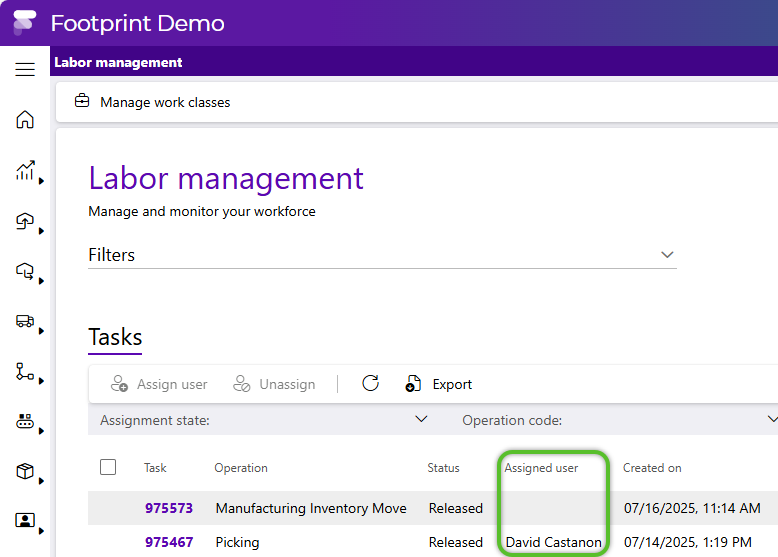Open task 975573 link
778x557 pixels.
(x=169, y=508)
